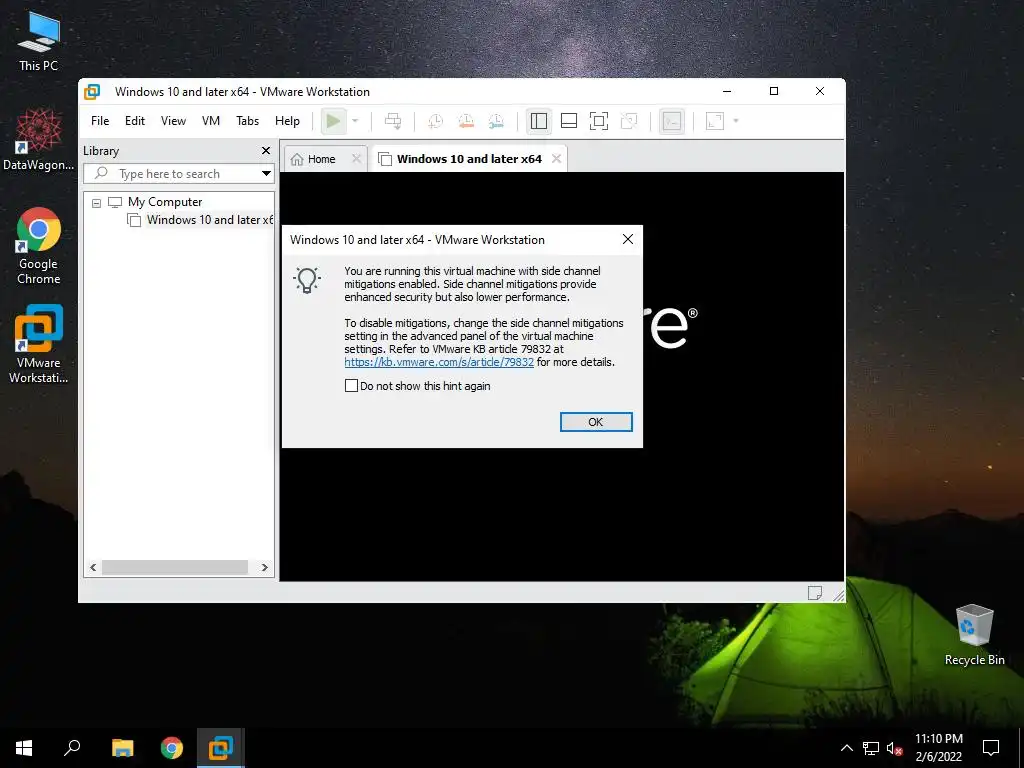
Task: Open the Tabs menu
Action: [x=248, y=121]
